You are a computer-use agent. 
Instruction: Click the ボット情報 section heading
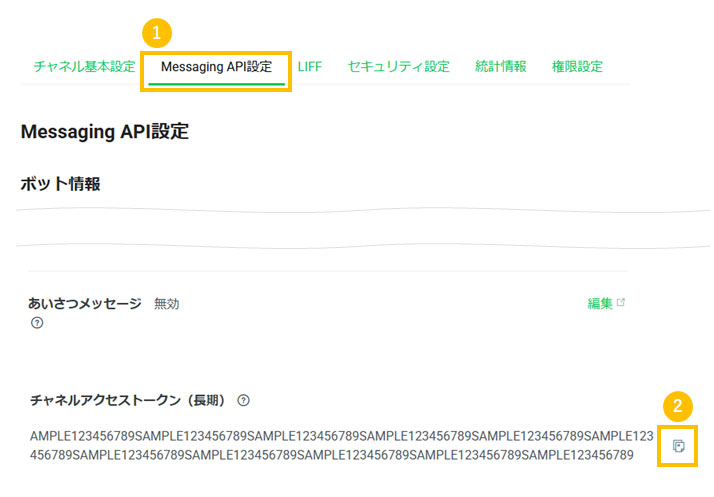click(x=60, y=184)
